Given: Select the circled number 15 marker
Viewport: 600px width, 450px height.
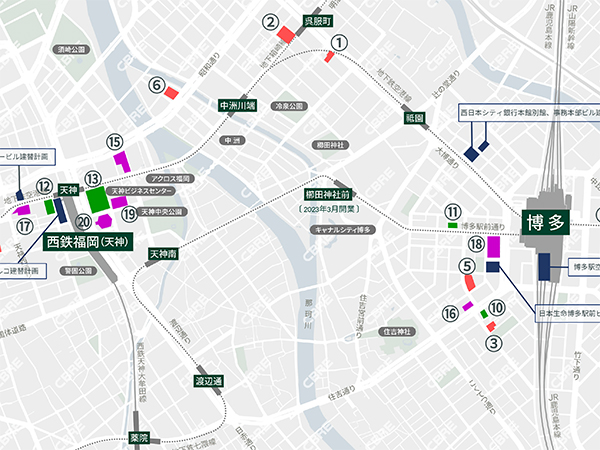Looking at the screenshot, I should (x=115, y=142).
